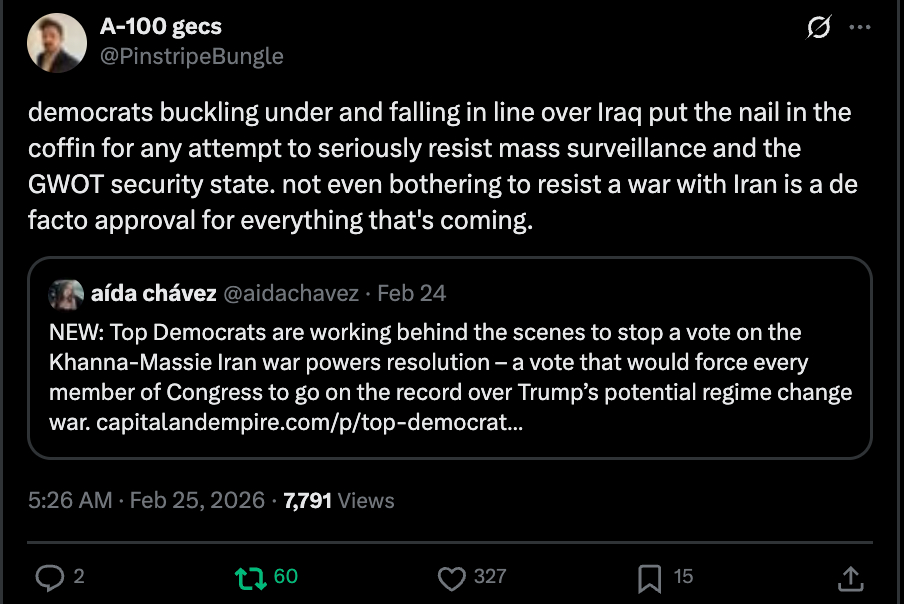View the 7,791 Views analytics

click(x=339, y=500)
